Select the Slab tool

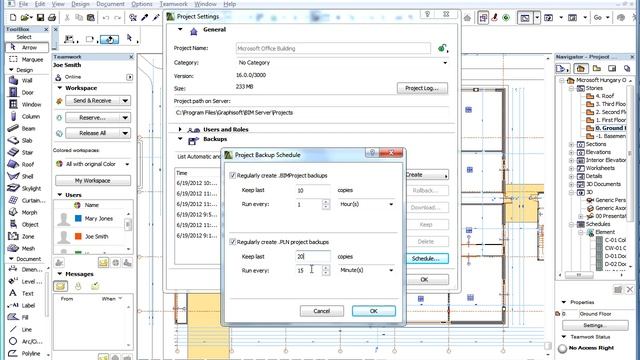[27, 140]
